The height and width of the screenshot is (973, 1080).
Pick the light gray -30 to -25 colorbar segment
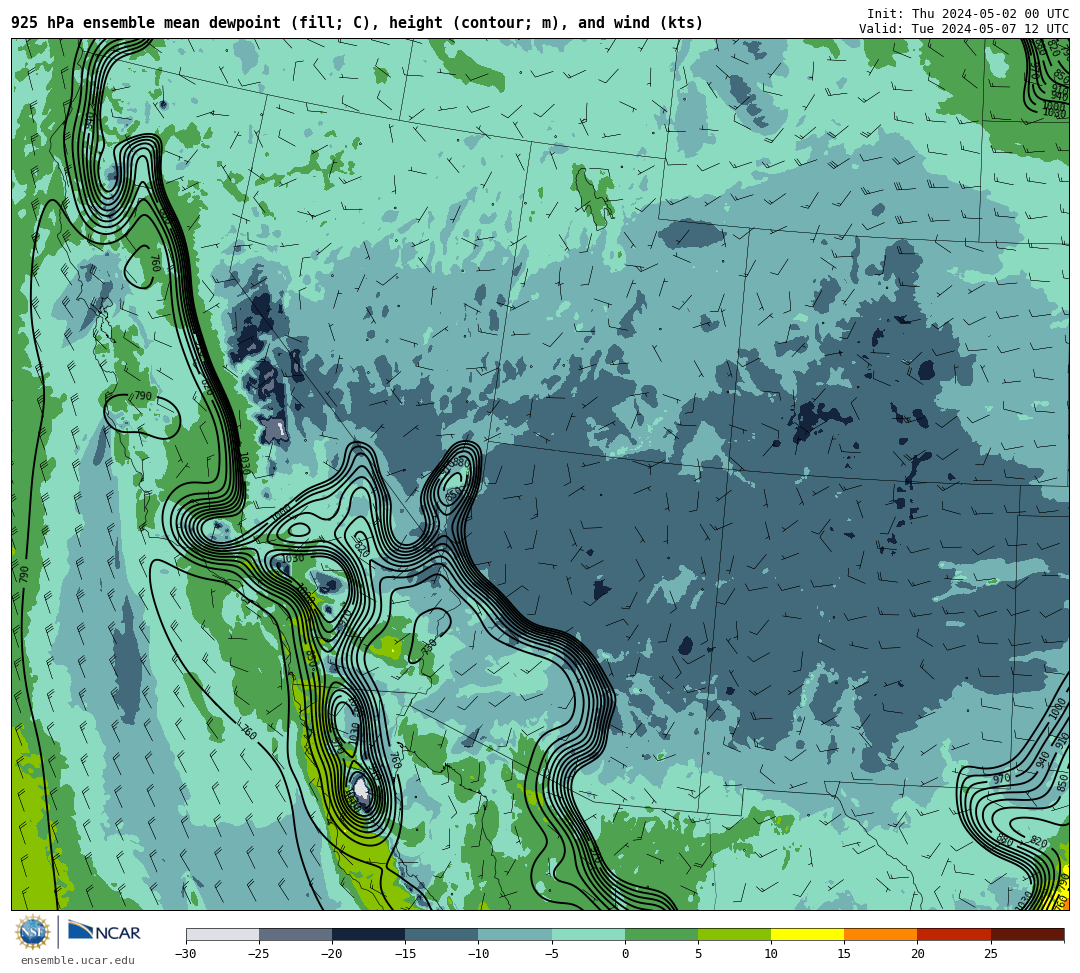222,934
